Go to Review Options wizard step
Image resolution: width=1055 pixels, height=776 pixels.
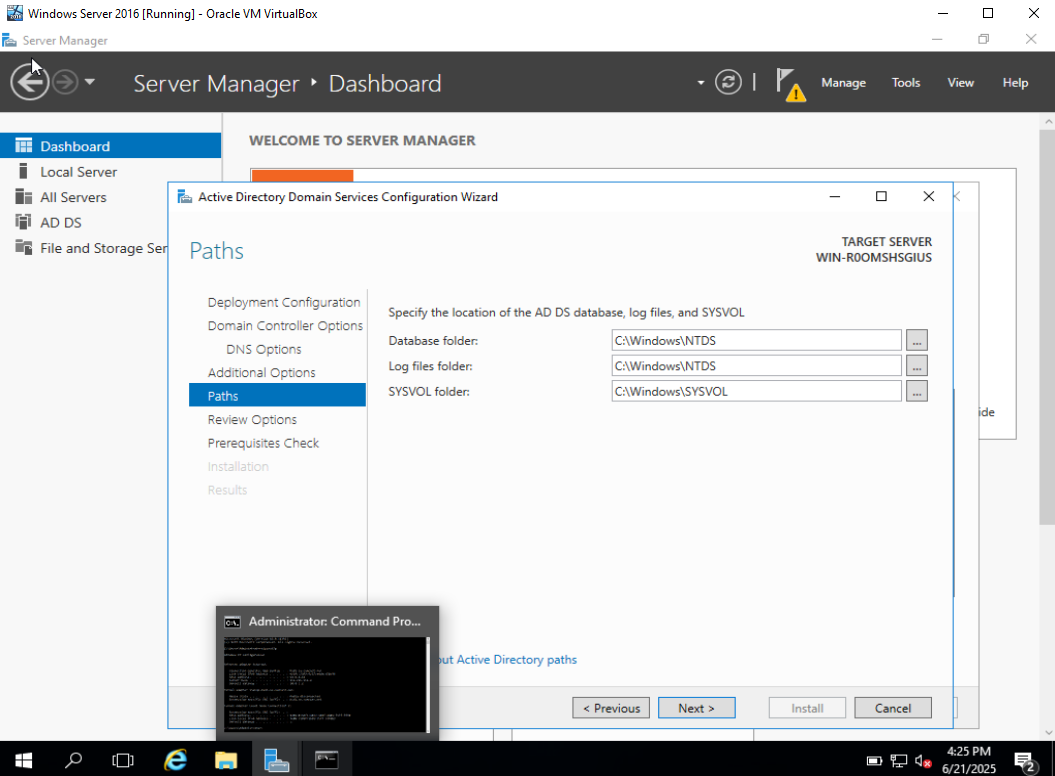point(252,419)
